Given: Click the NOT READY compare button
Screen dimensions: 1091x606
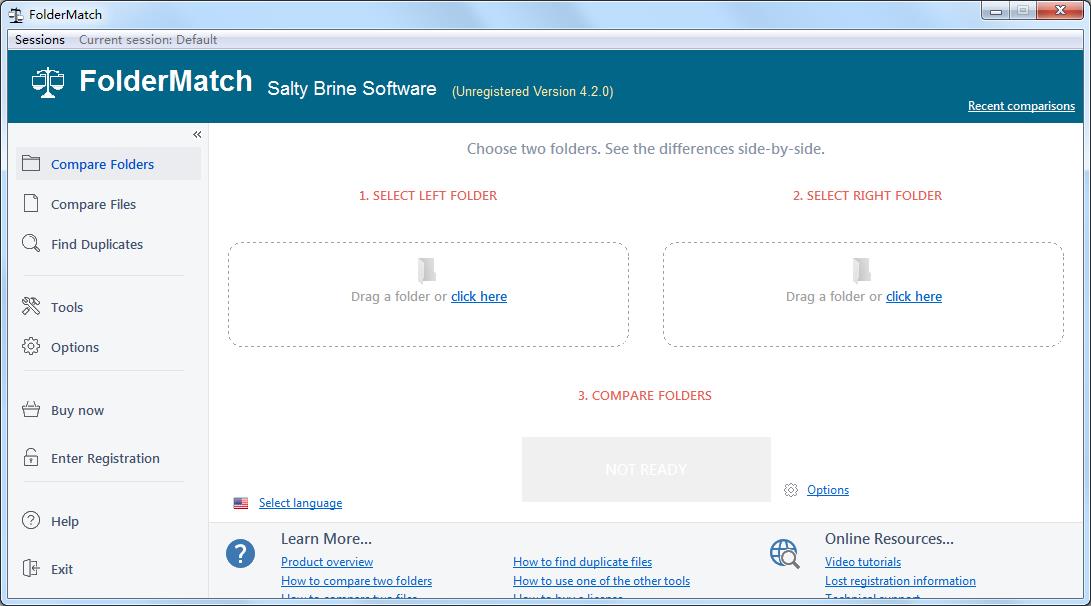Looking at the screenshot, I should [x=646, y=470].
